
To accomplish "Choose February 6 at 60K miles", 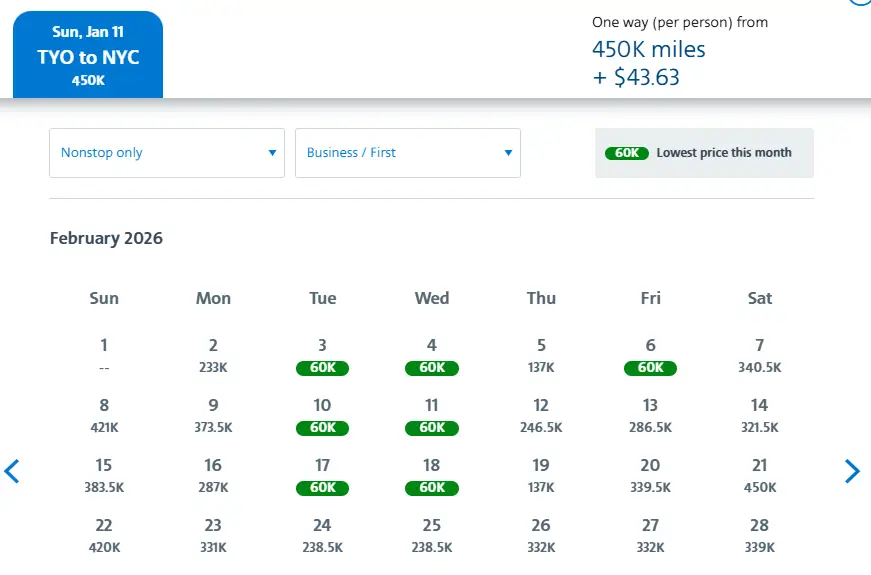I will point(650,356).
